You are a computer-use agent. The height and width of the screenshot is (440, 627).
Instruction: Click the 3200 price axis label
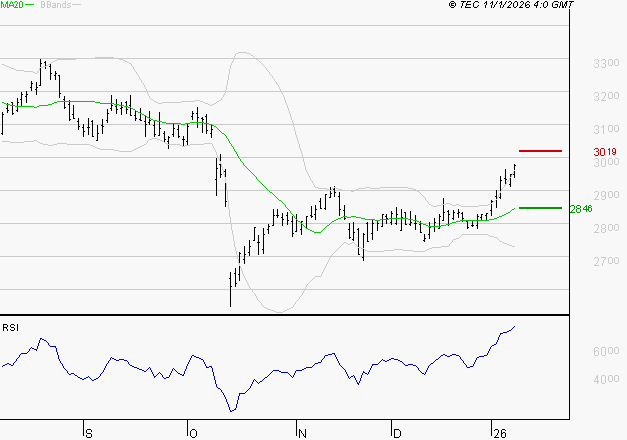[x=606, y=96]
